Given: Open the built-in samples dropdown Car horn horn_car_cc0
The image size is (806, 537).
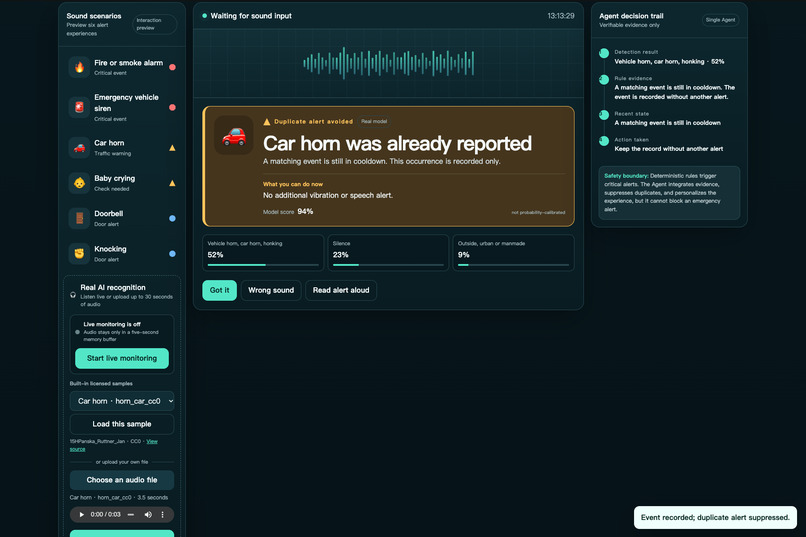Looking at the screenshot, I should [122, 401].
